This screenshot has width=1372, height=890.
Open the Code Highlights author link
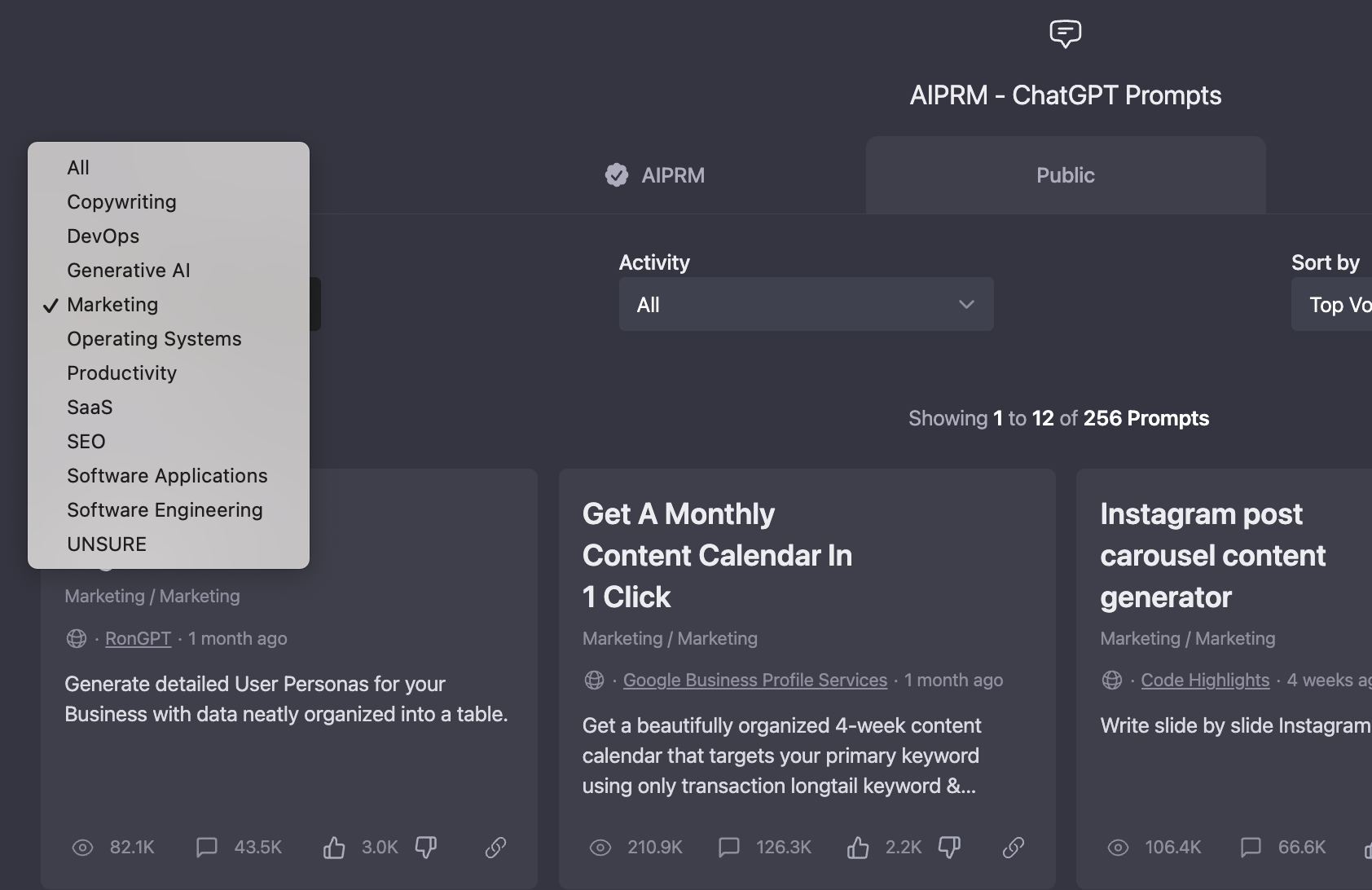pyautogui.click(x=1205, y=680)
